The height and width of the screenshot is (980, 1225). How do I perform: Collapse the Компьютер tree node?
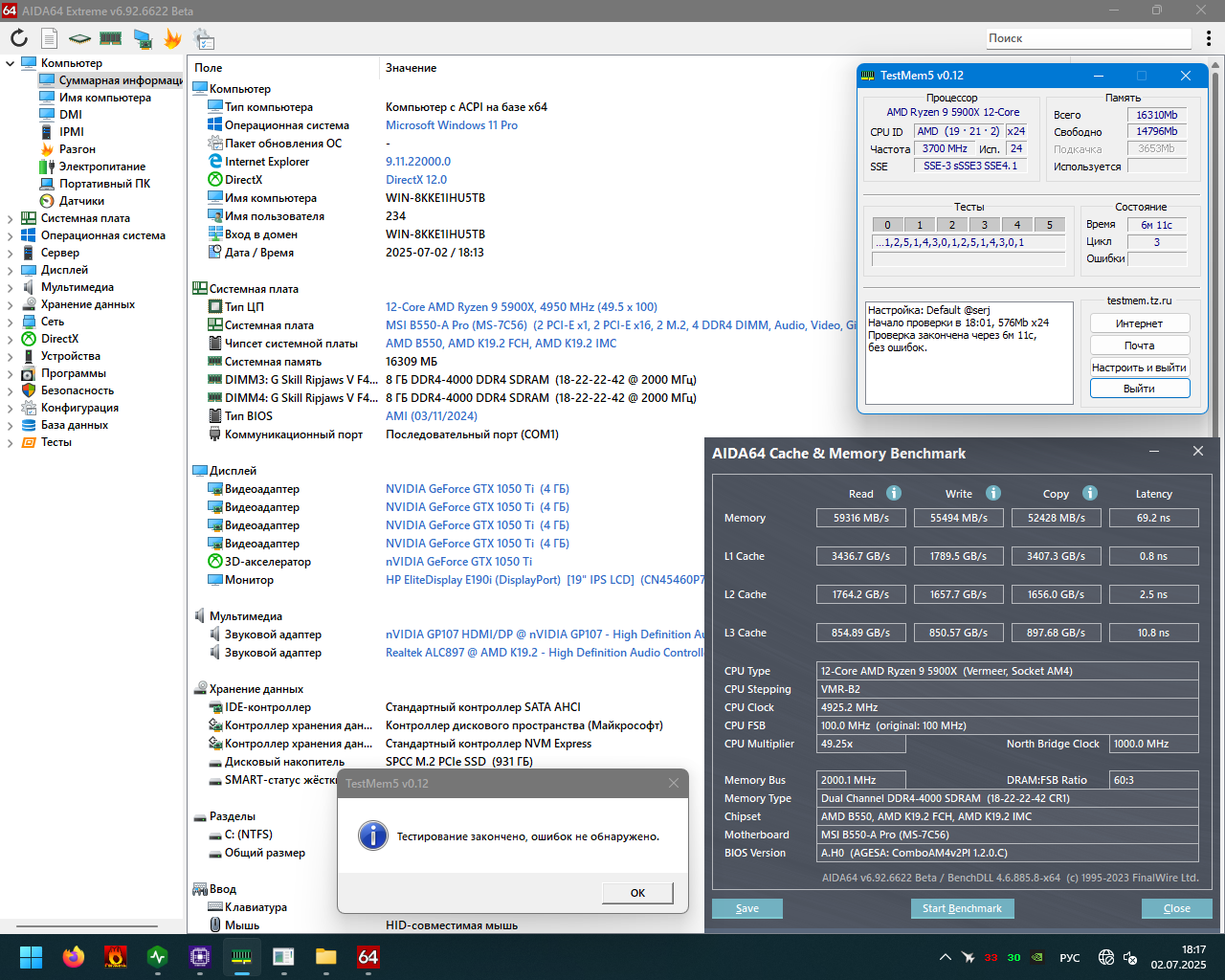(11, 63)
